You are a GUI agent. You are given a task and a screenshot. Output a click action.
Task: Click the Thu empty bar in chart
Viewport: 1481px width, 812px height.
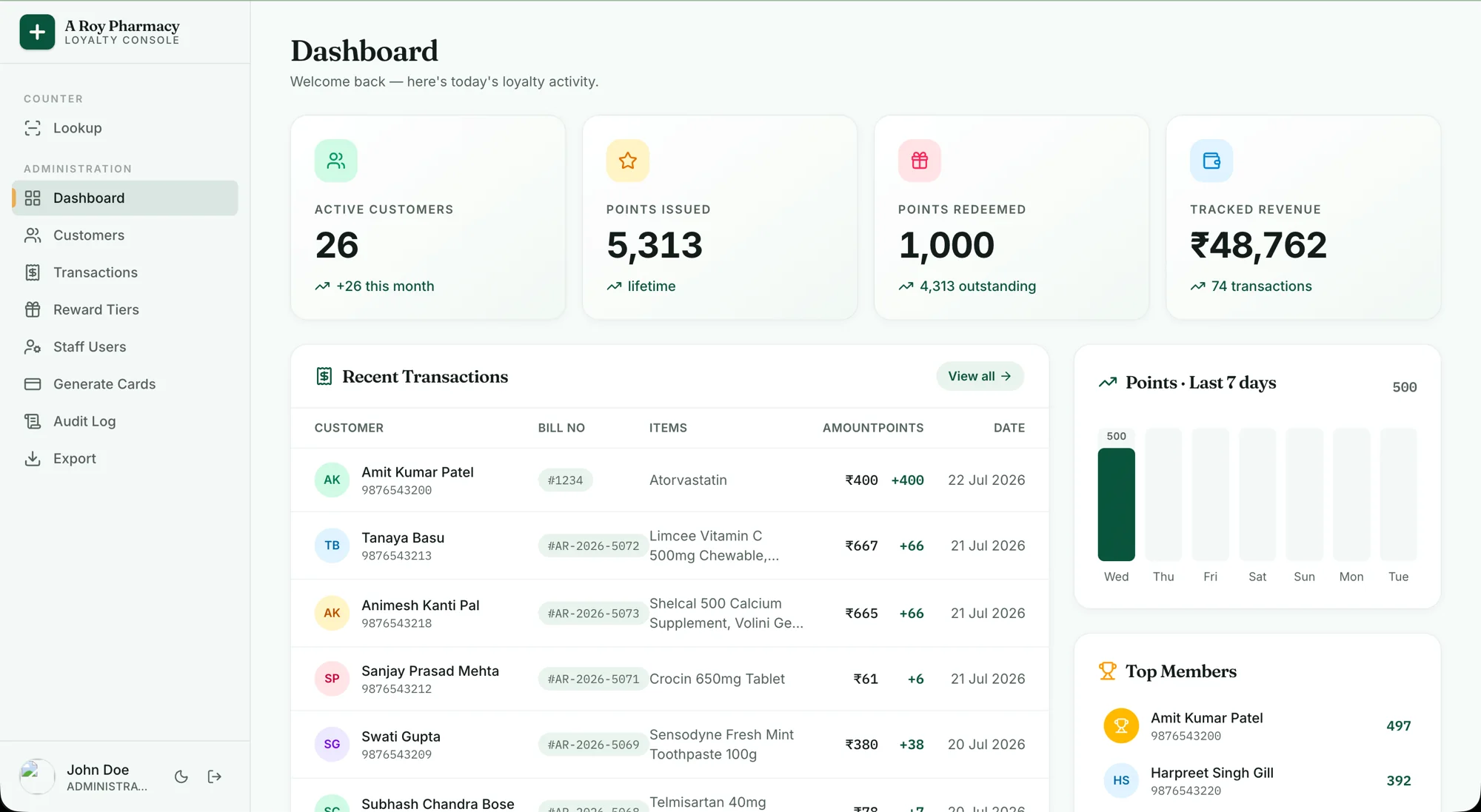pos(1163,494)
